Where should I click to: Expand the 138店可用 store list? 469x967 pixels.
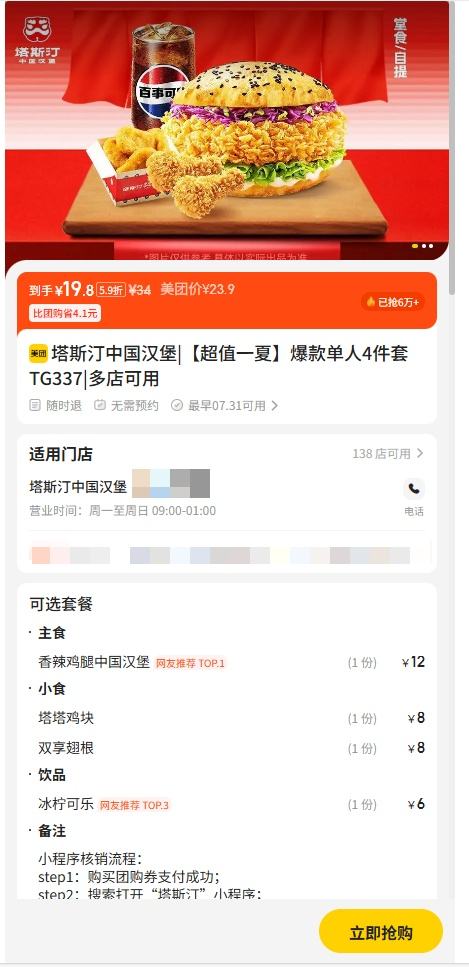(x=388, y=454)
